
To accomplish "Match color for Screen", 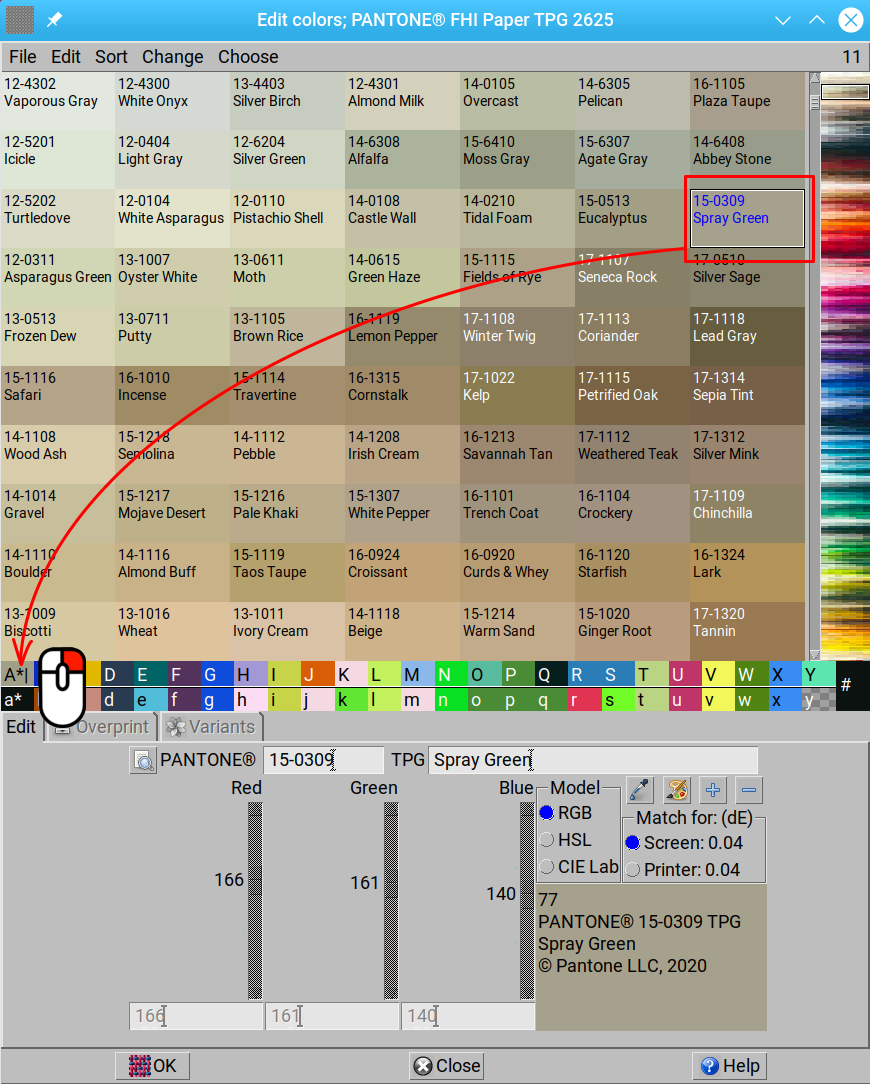I will click(684, 843).
